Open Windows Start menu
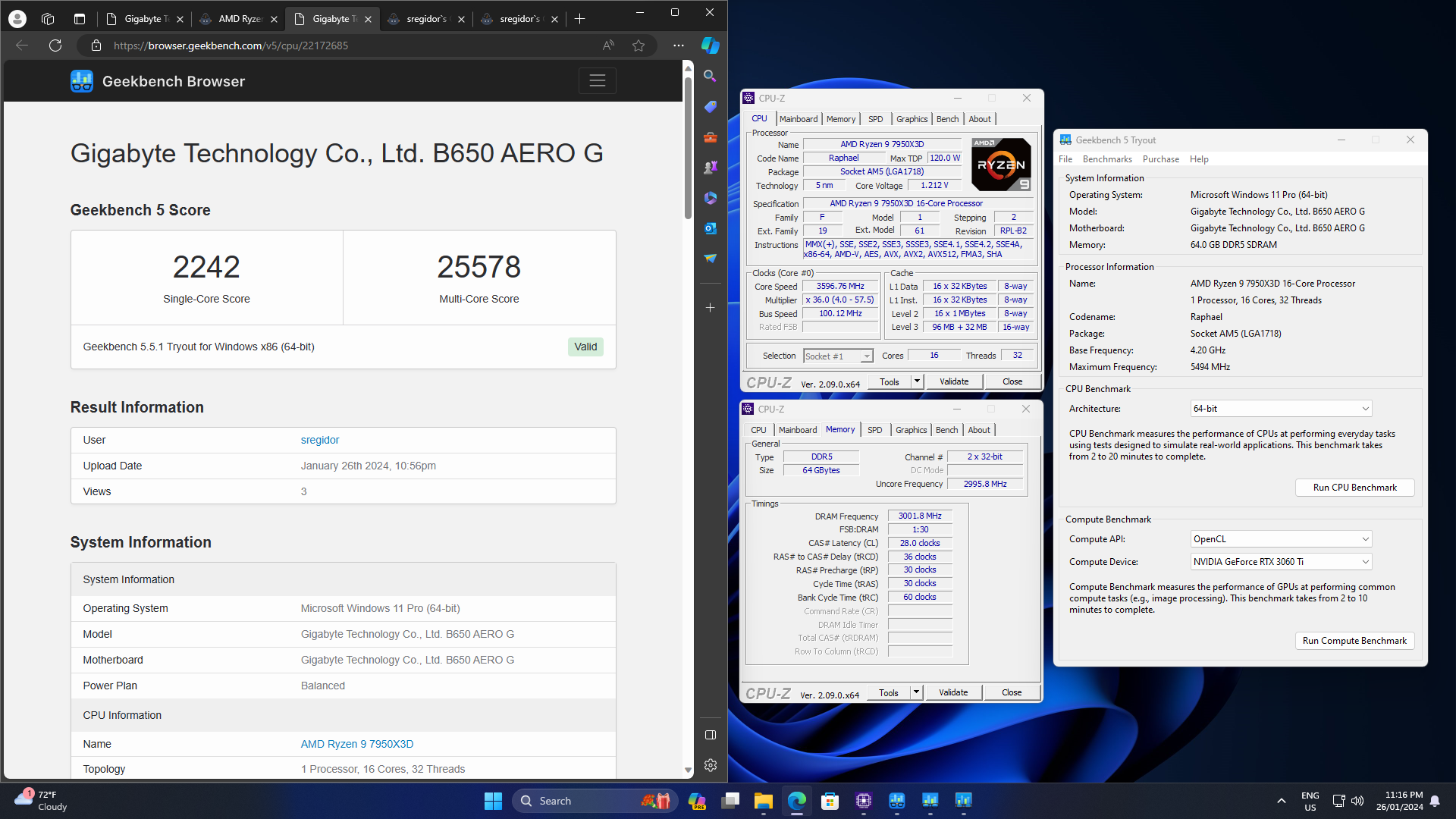 (493, 801)
